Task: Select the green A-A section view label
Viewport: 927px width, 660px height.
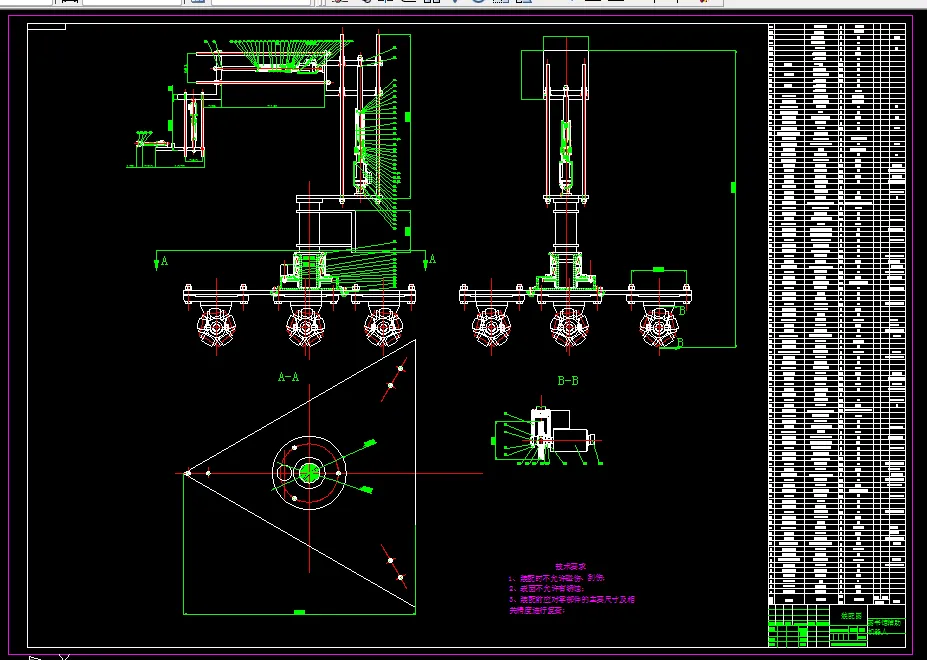Action: point(289,377)
